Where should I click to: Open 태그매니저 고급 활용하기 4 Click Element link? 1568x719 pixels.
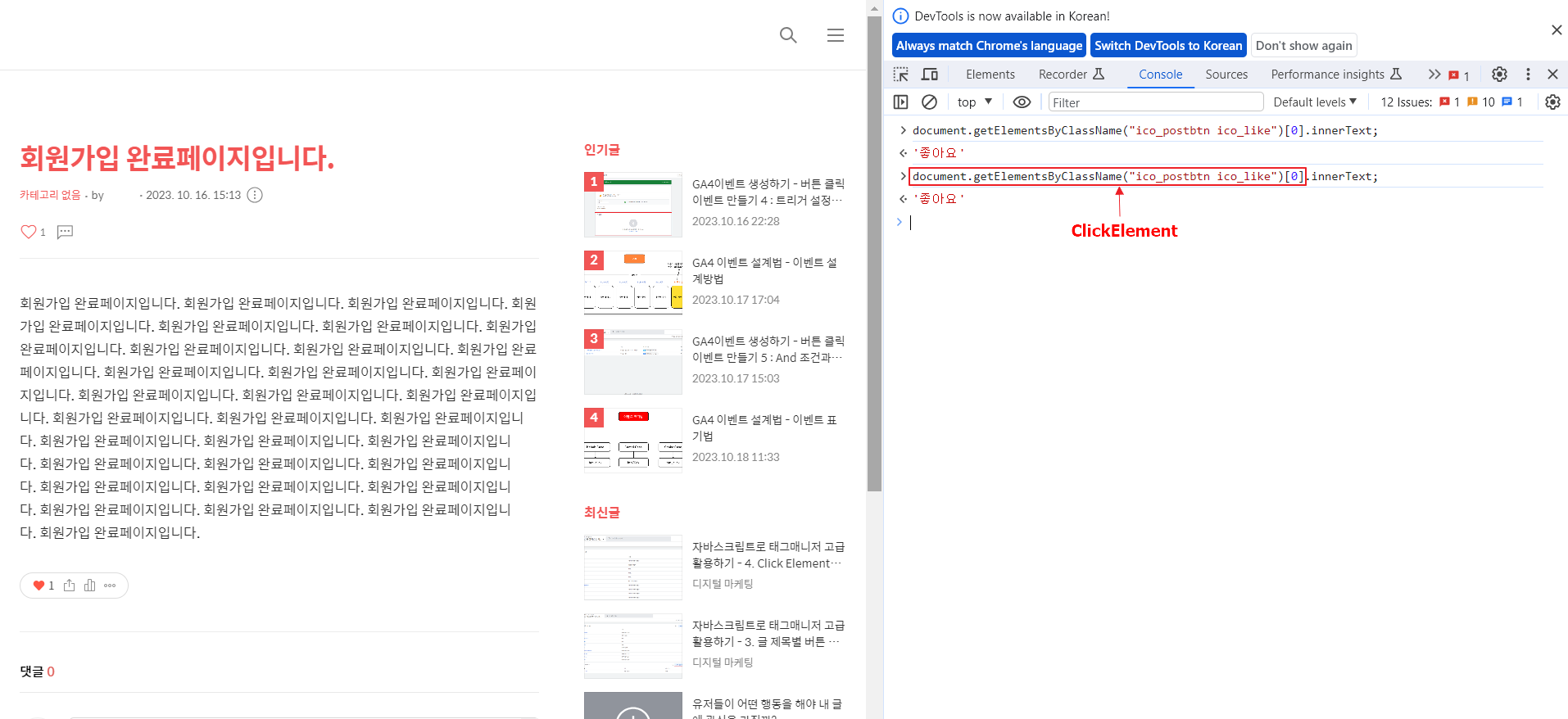click(768, 554)
